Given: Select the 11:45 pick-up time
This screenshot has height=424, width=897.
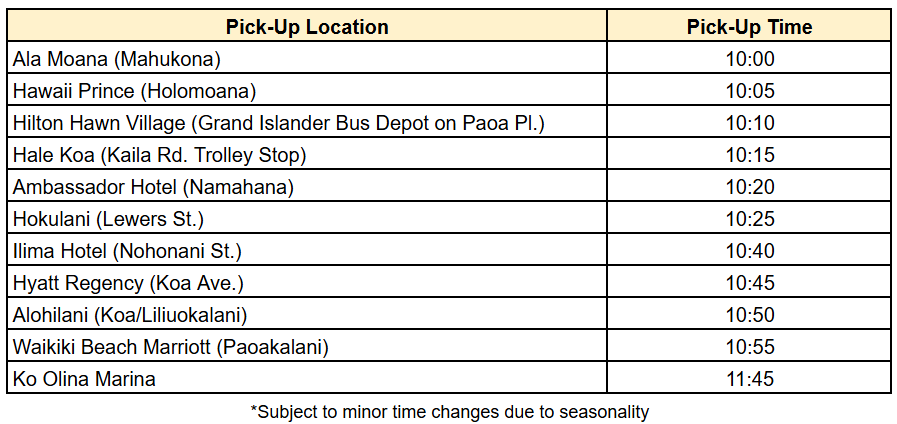Looking at the screenshot, I should click(x=749, y=379).
